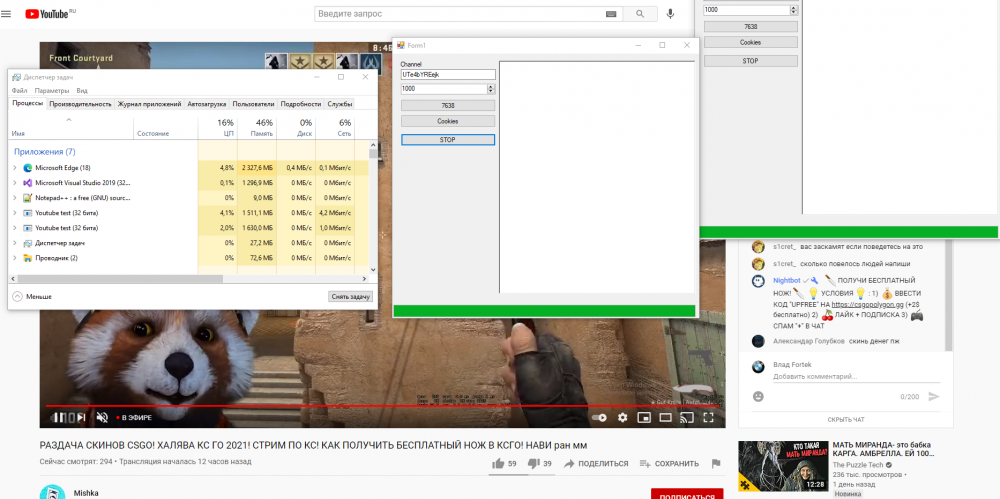Open the YouTube hamburger guide menu
The image size is (1000, 499).
click(8, 14)
